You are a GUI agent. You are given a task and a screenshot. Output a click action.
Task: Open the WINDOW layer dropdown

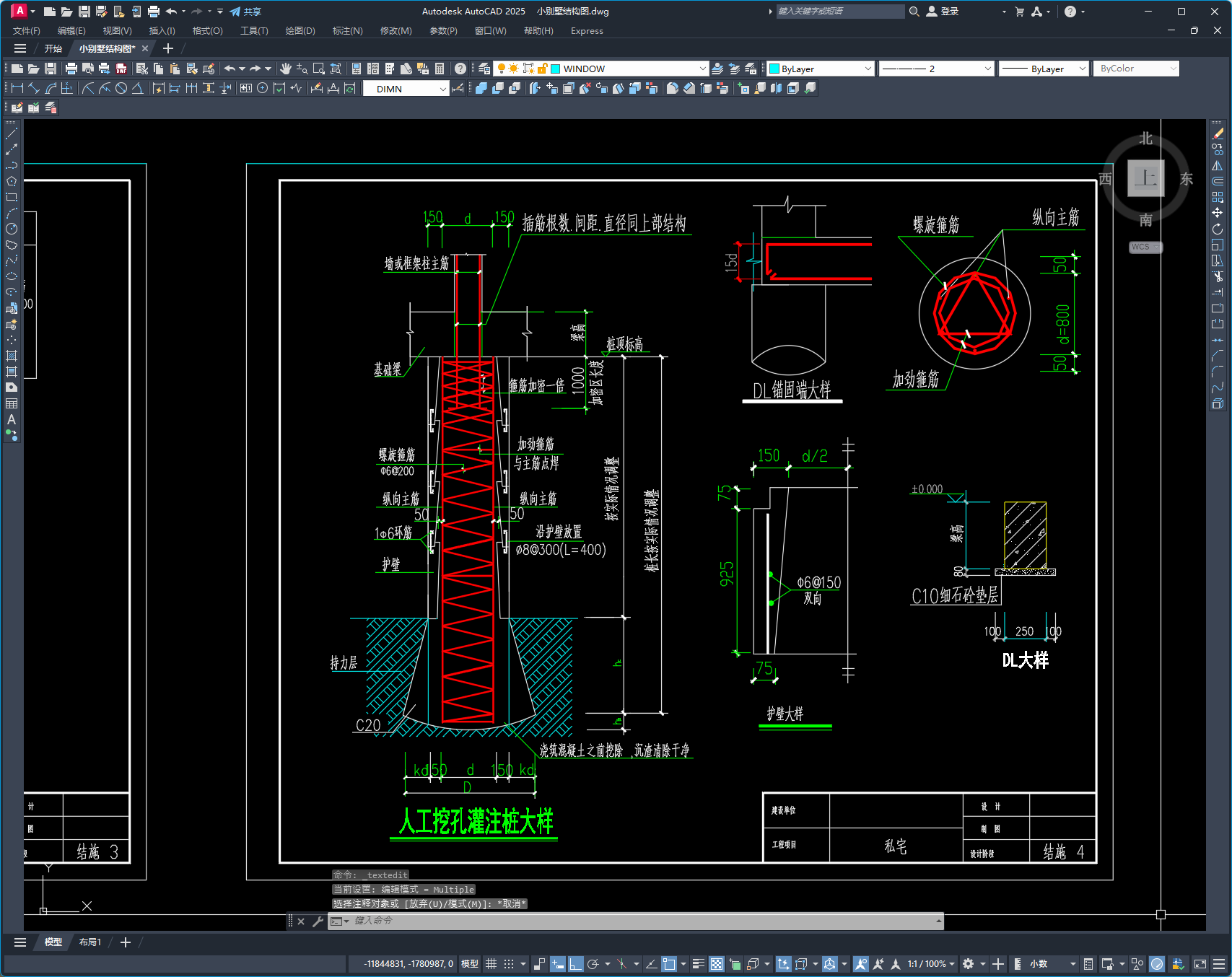point(702,69)
